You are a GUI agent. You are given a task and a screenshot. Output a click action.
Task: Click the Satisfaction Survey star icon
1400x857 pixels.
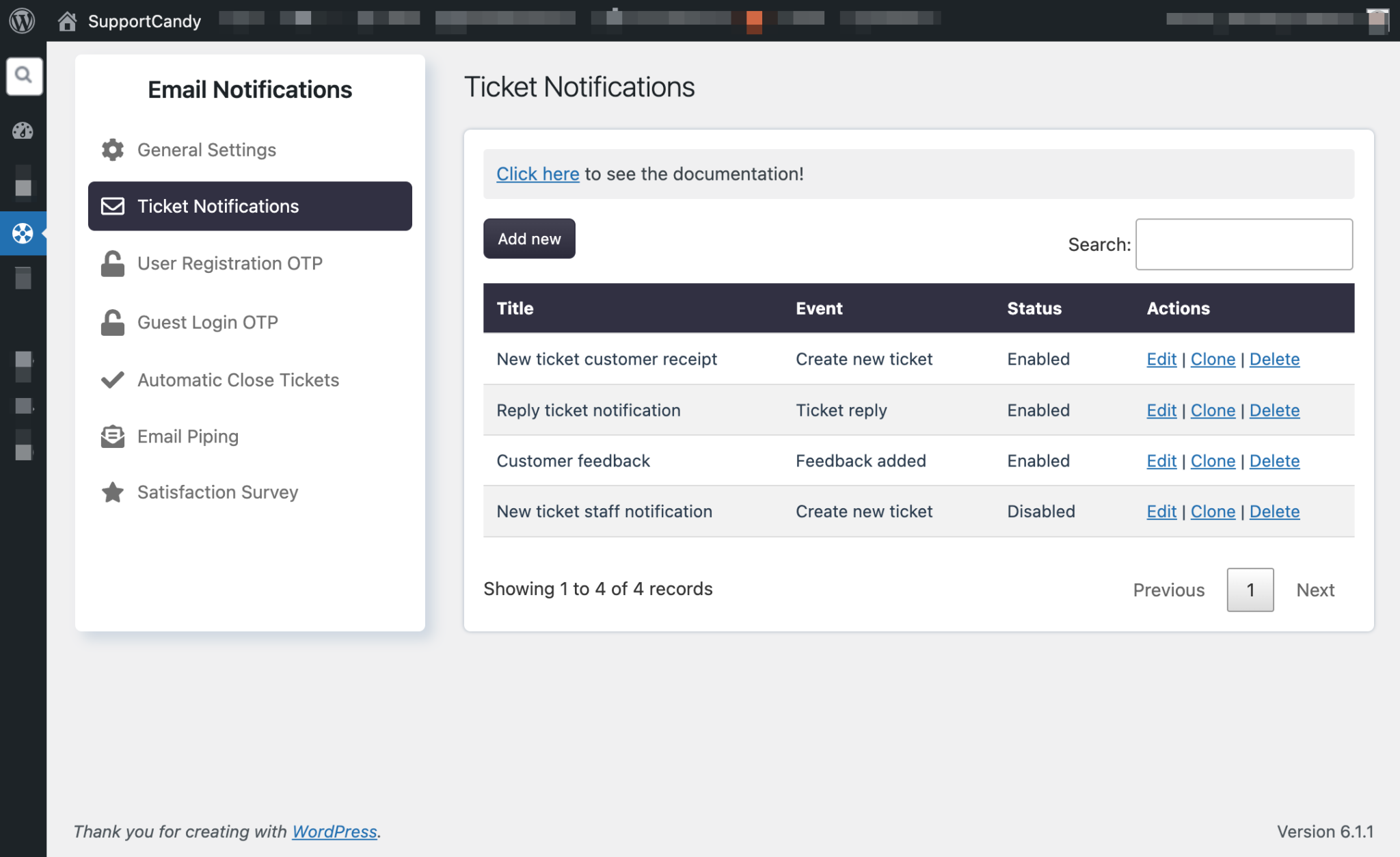pyautogui.click(x=113, y=492)
